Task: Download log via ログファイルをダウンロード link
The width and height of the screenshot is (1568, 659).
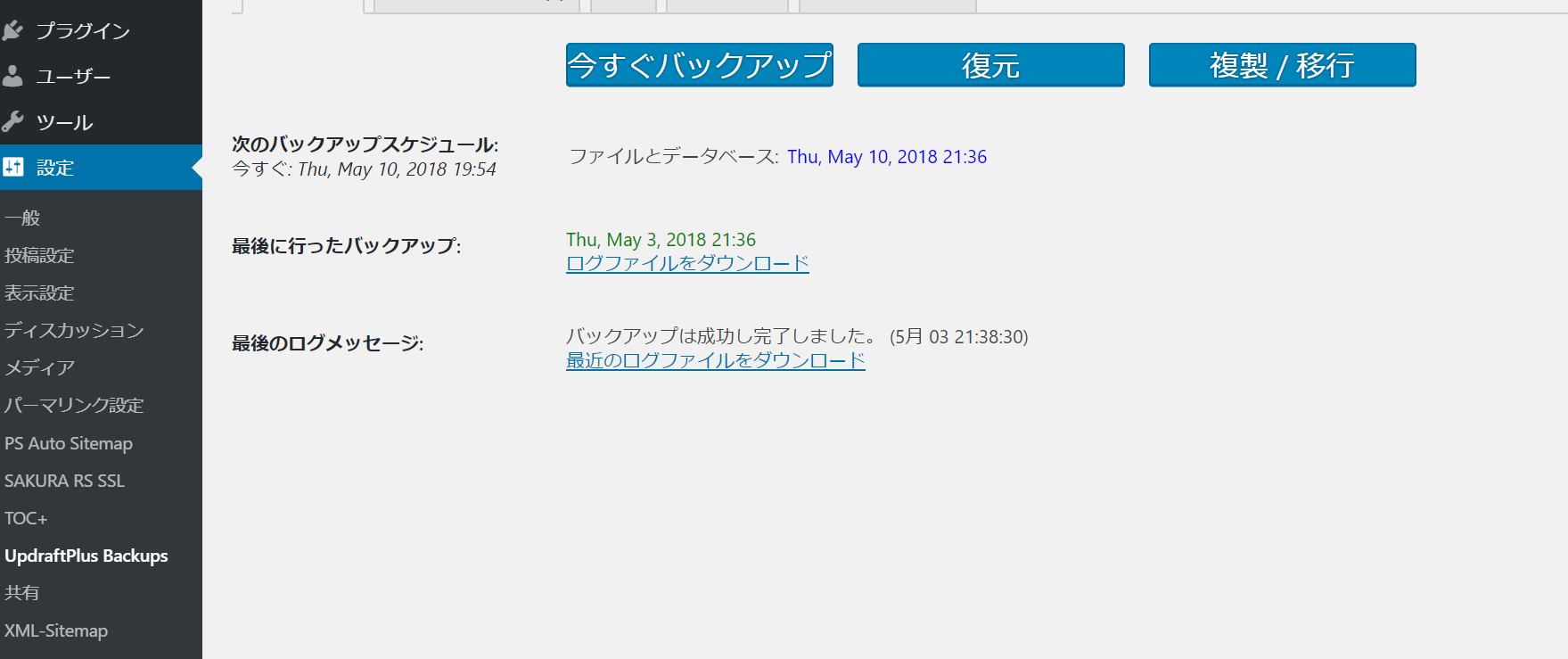Action: click(687, 263)
